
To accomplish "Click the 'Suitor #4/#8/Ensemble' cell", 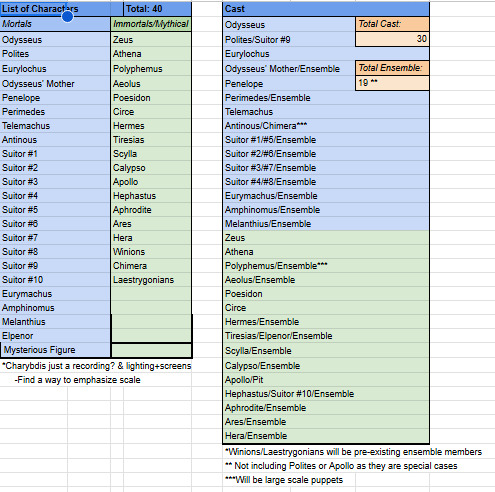I will pyautogui.click(x=326, y=182).
